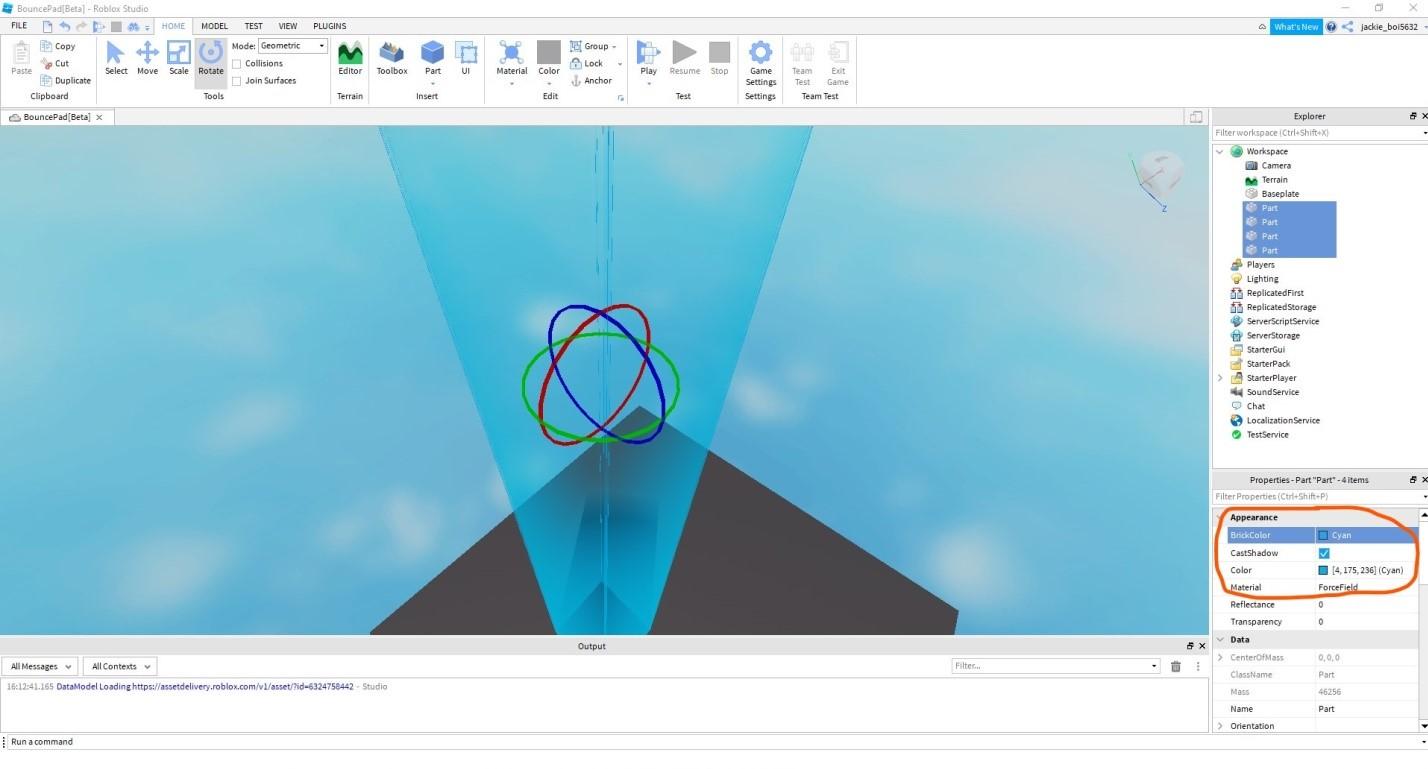Collapse the Appearance properties section

tap(1221, 517)
